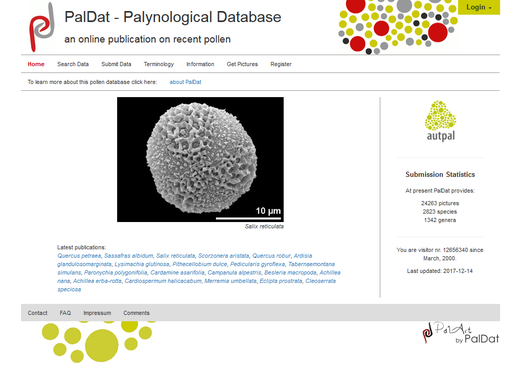
Task: Open the Paronychia polygonifolia publication
Action: pyautogui.click(x=116, y=272)
